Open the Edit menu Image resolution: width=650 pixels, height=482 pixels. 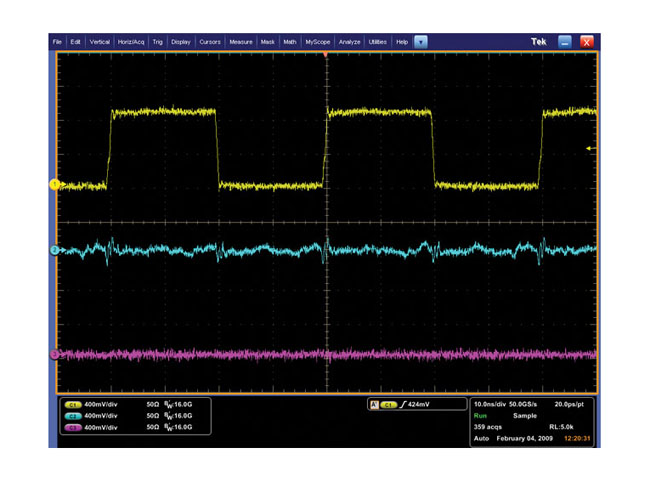click(75, 42)
